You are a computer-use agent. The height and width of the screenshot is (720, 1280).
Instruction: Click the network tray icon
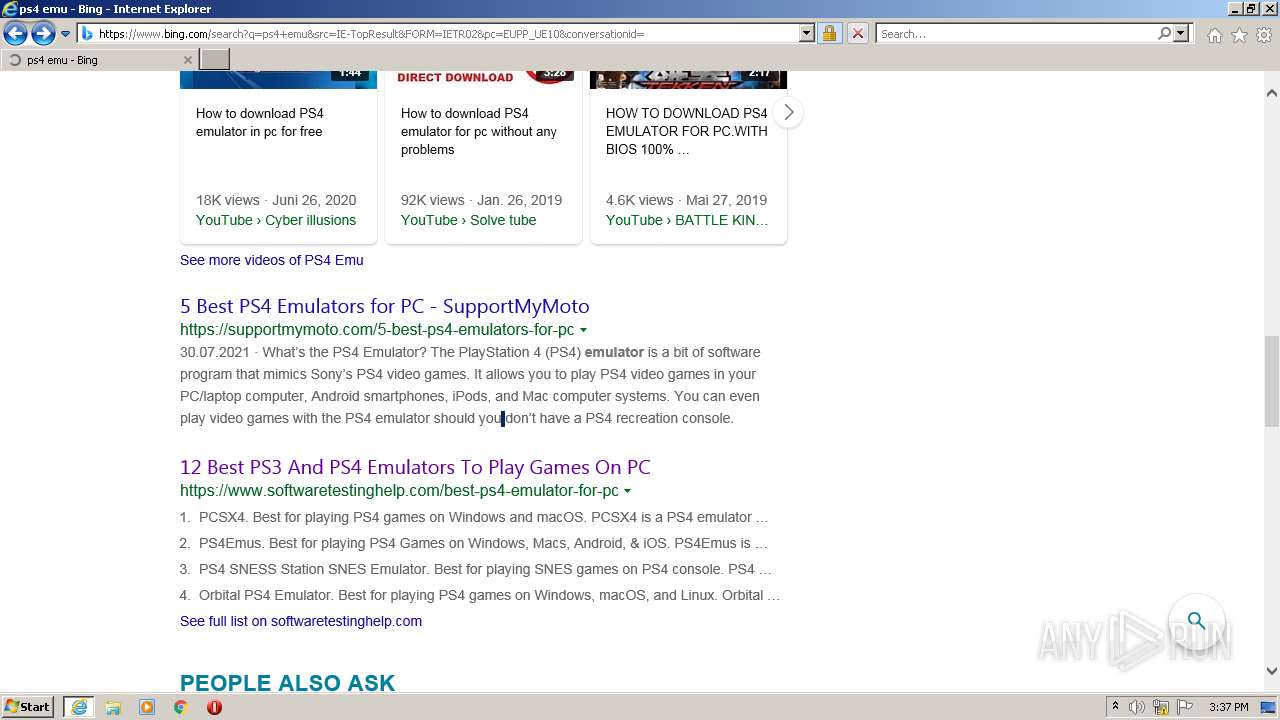[1161, 707]
